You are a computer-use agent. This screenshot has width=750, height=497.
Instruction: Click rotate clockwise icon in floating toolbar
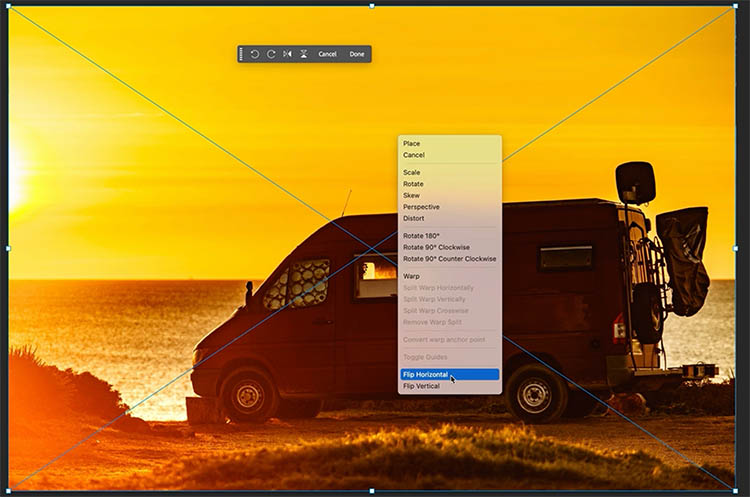[271, 54]
